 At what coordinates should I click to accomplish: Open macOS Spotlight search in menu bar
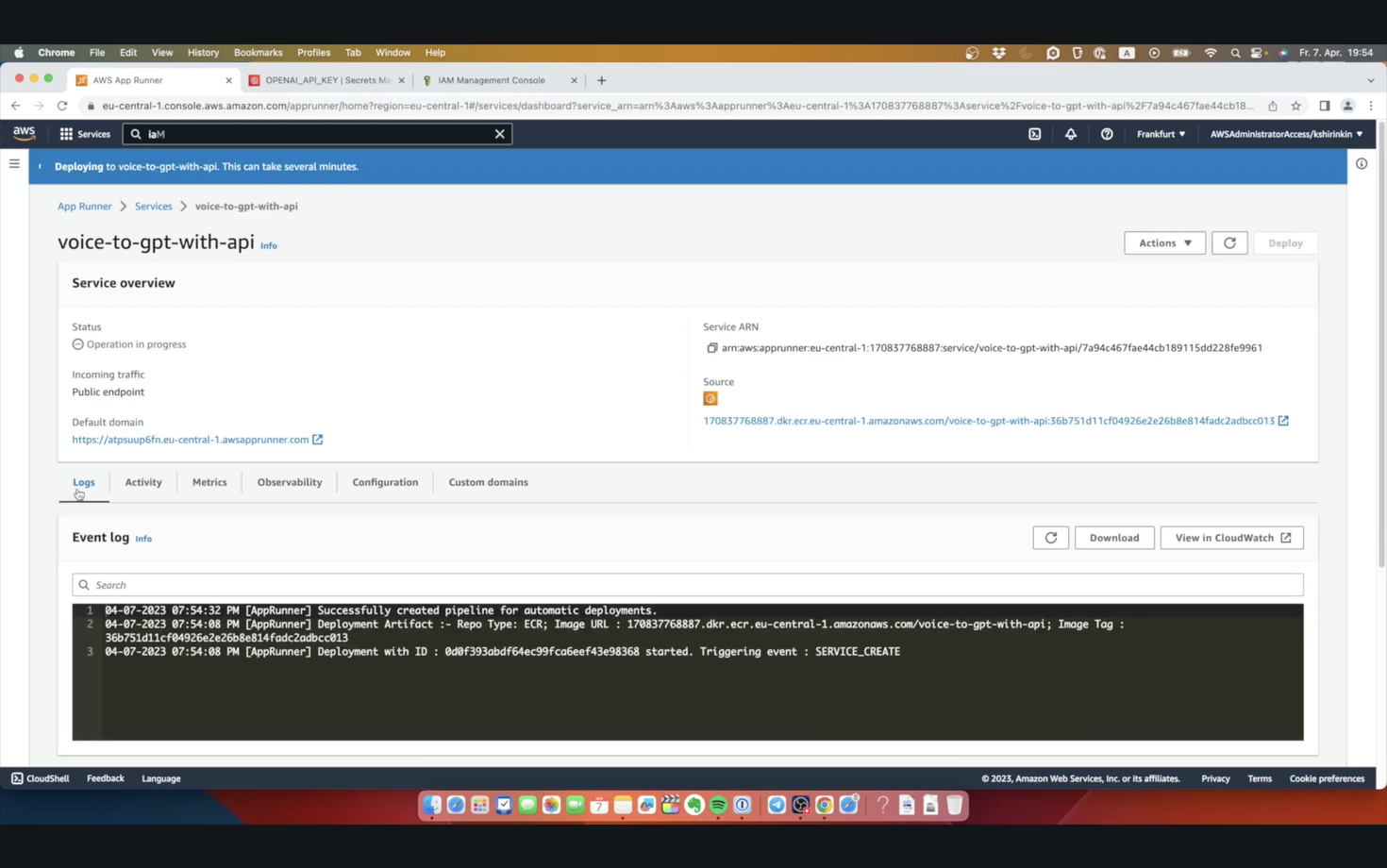click(1235, 53)
